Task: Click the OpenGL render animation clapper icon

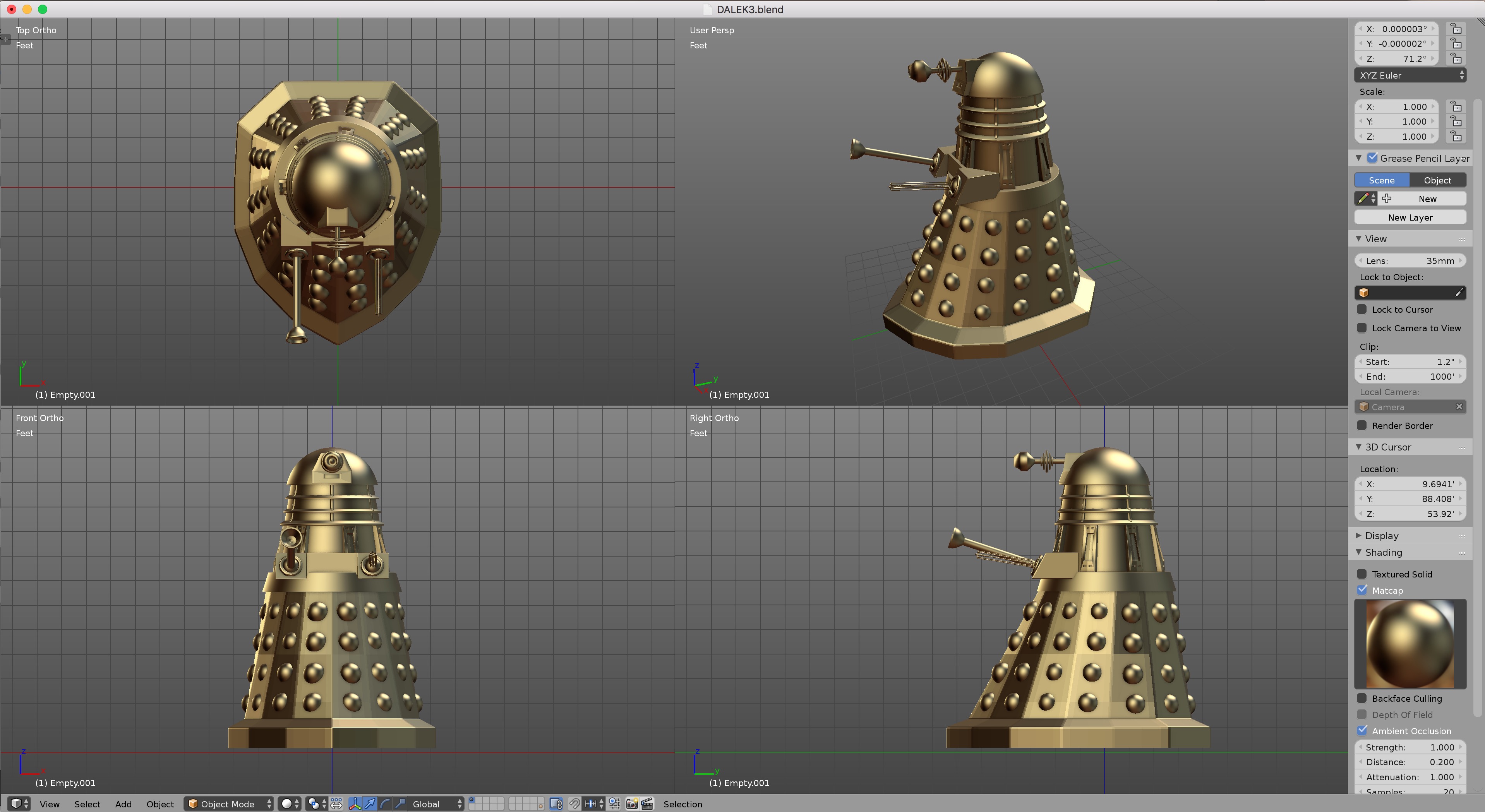Action: [647, 803]
